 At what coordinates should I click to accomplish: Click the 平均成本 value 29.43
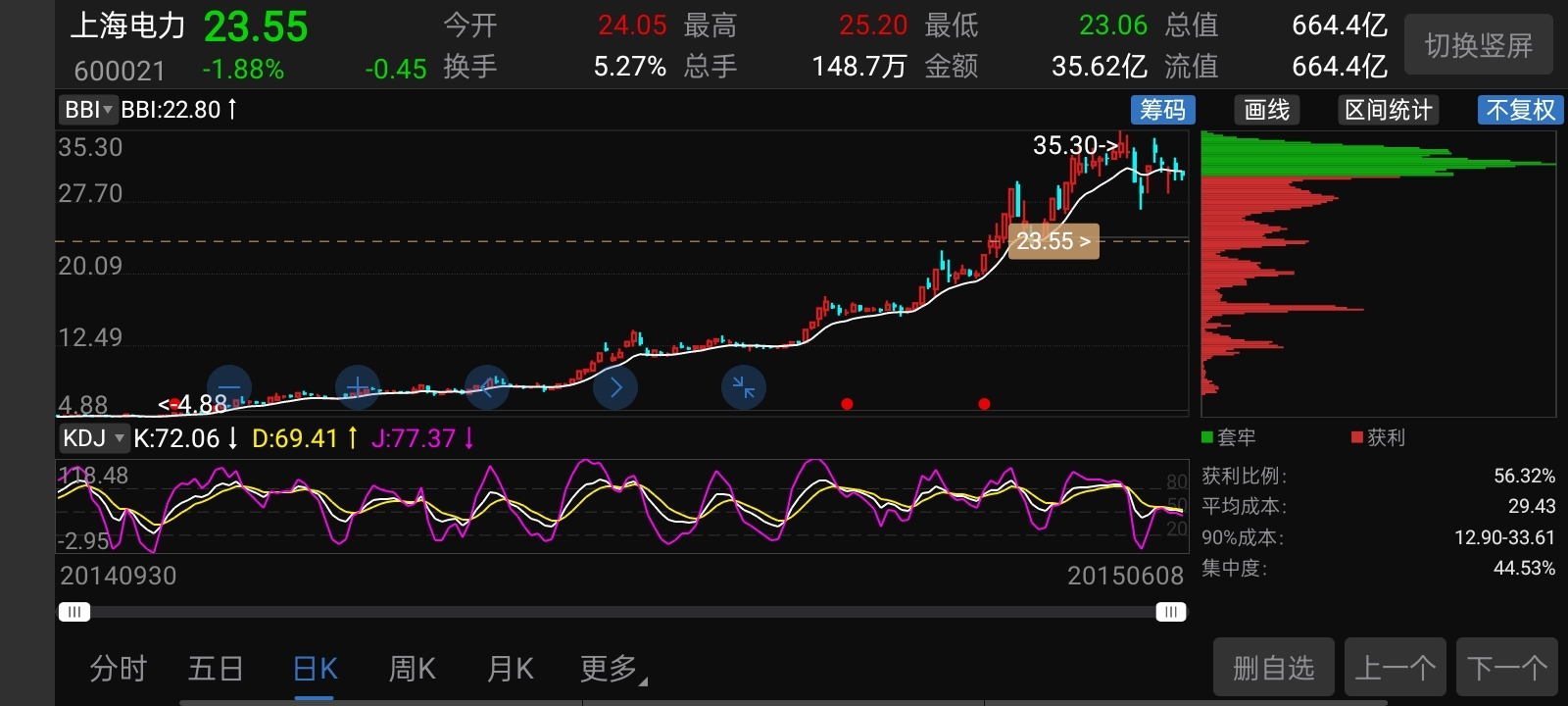point(1532,506)
